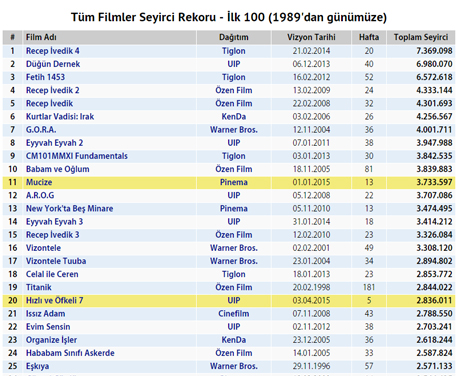Open the highlighted Mucize film link
Screen dimensions: 458x376
pyautogui.click(x=39, y=182)
